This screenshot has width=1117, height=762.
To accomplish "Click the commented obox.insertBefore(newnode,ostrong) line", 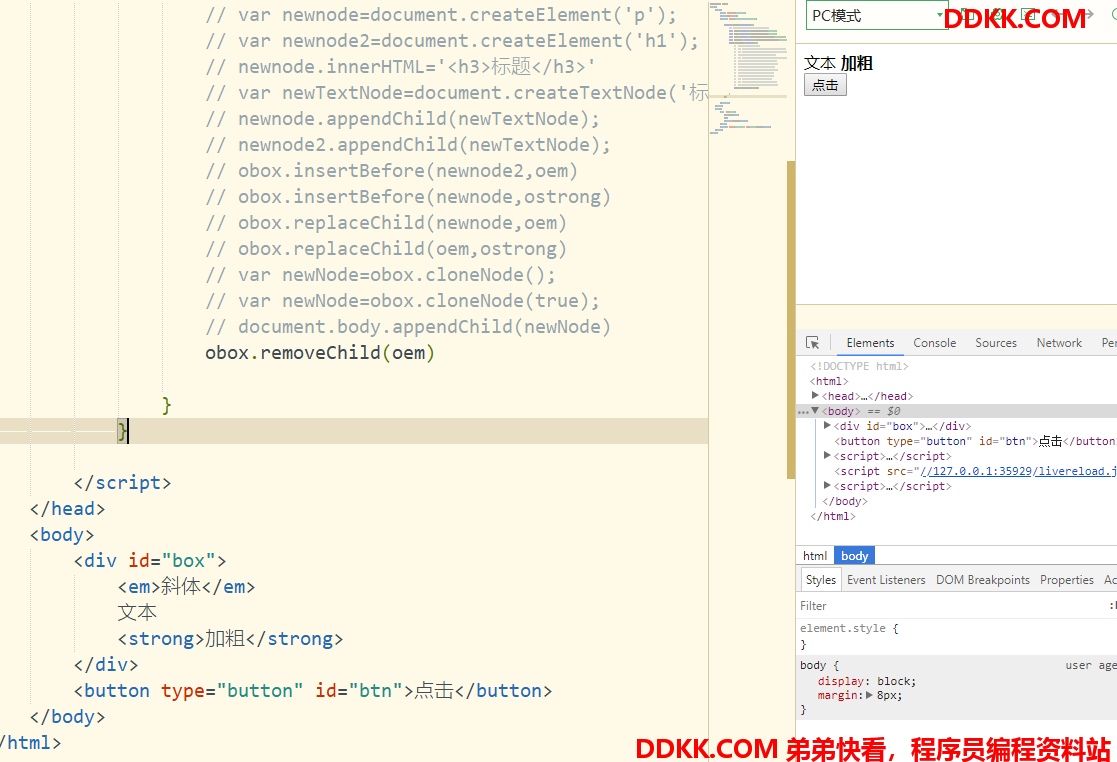I will (408, 197).
